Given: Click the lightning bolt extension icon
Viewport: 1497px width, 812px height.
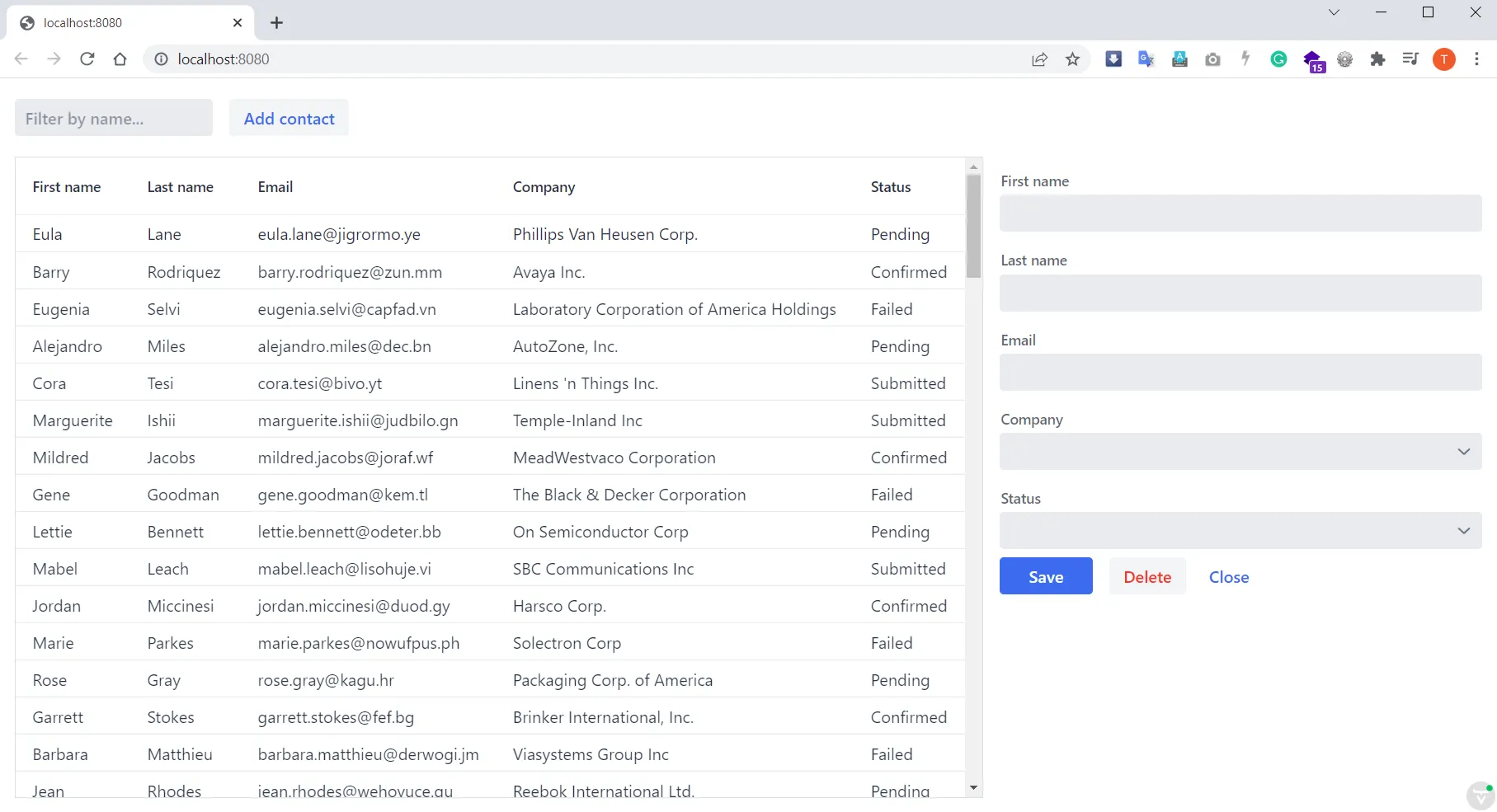Looking at the screenshot, I should click(1245, 59).
